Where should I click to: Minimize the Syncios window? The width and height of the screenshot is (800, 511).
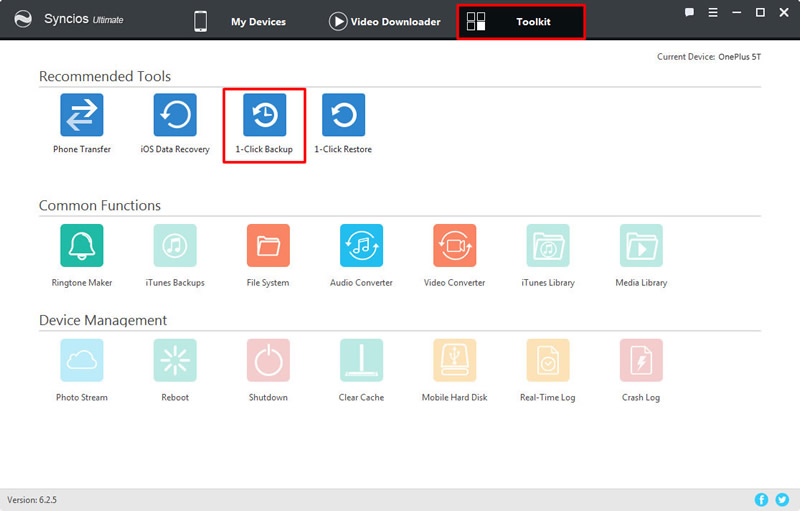point(737,12)
